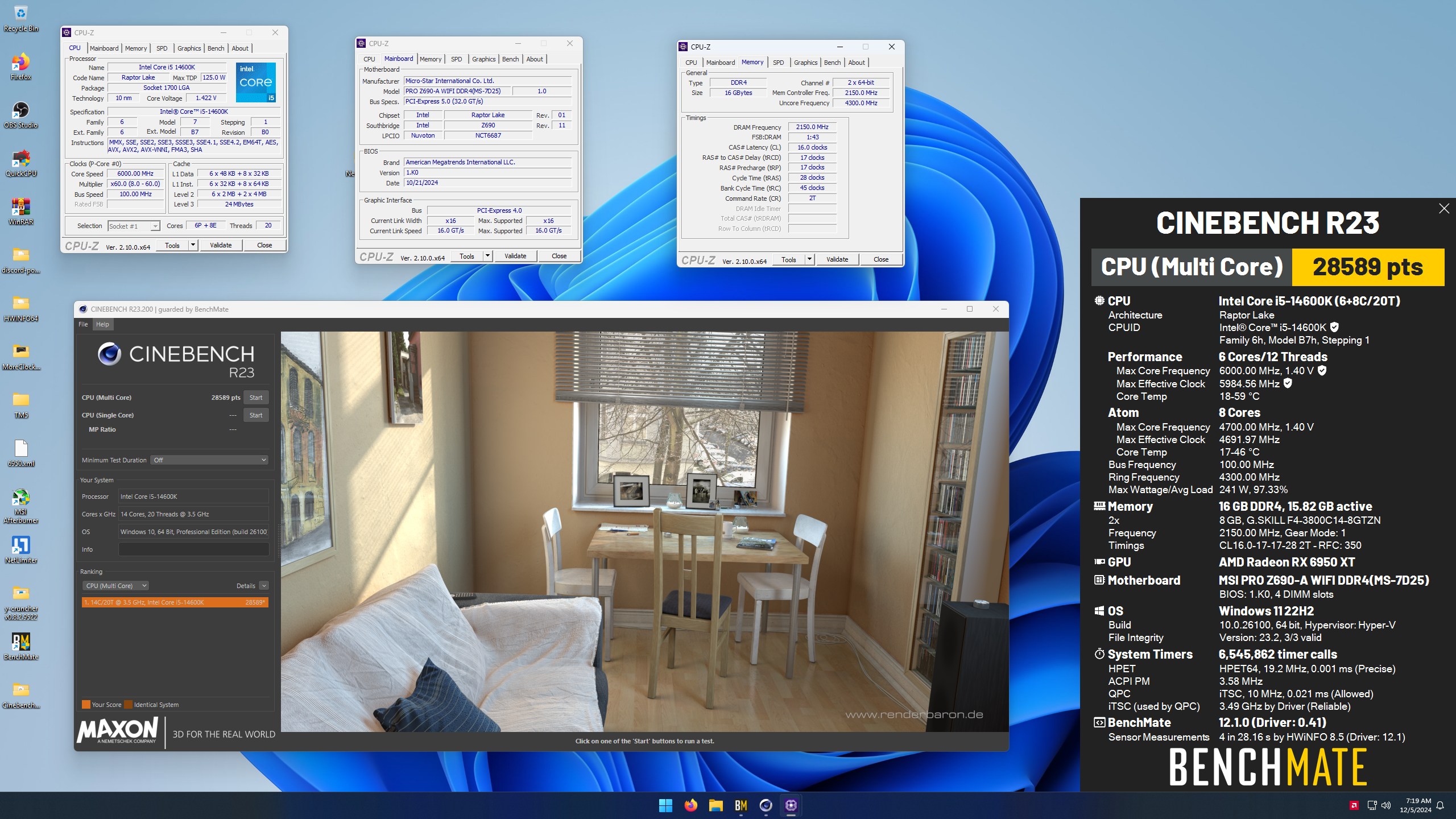
Task: Open Recycle Bin desktop icon
Action: [x=20, y=17]
